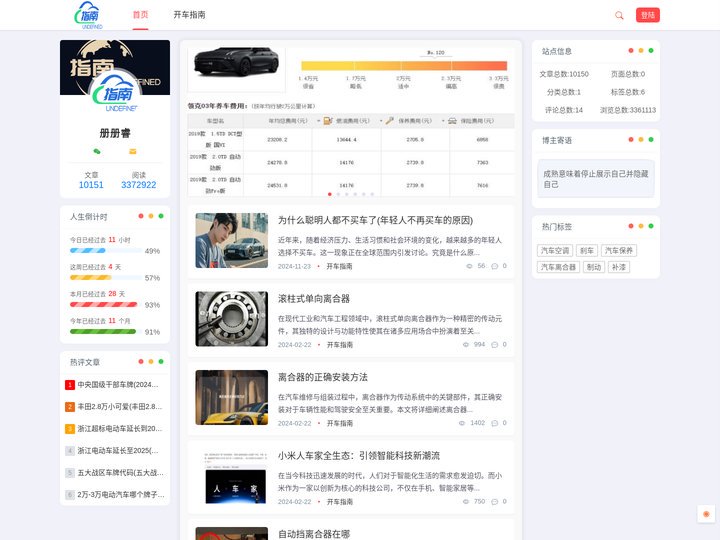Open hot article 丰田2.8万小可爱

pyautogui.click(x=119, y=406)
